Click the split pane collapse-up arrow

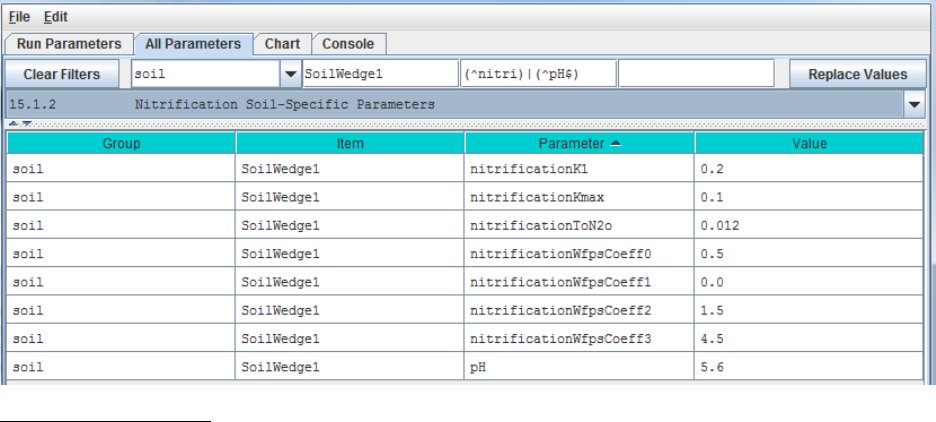tap(13, 123)
